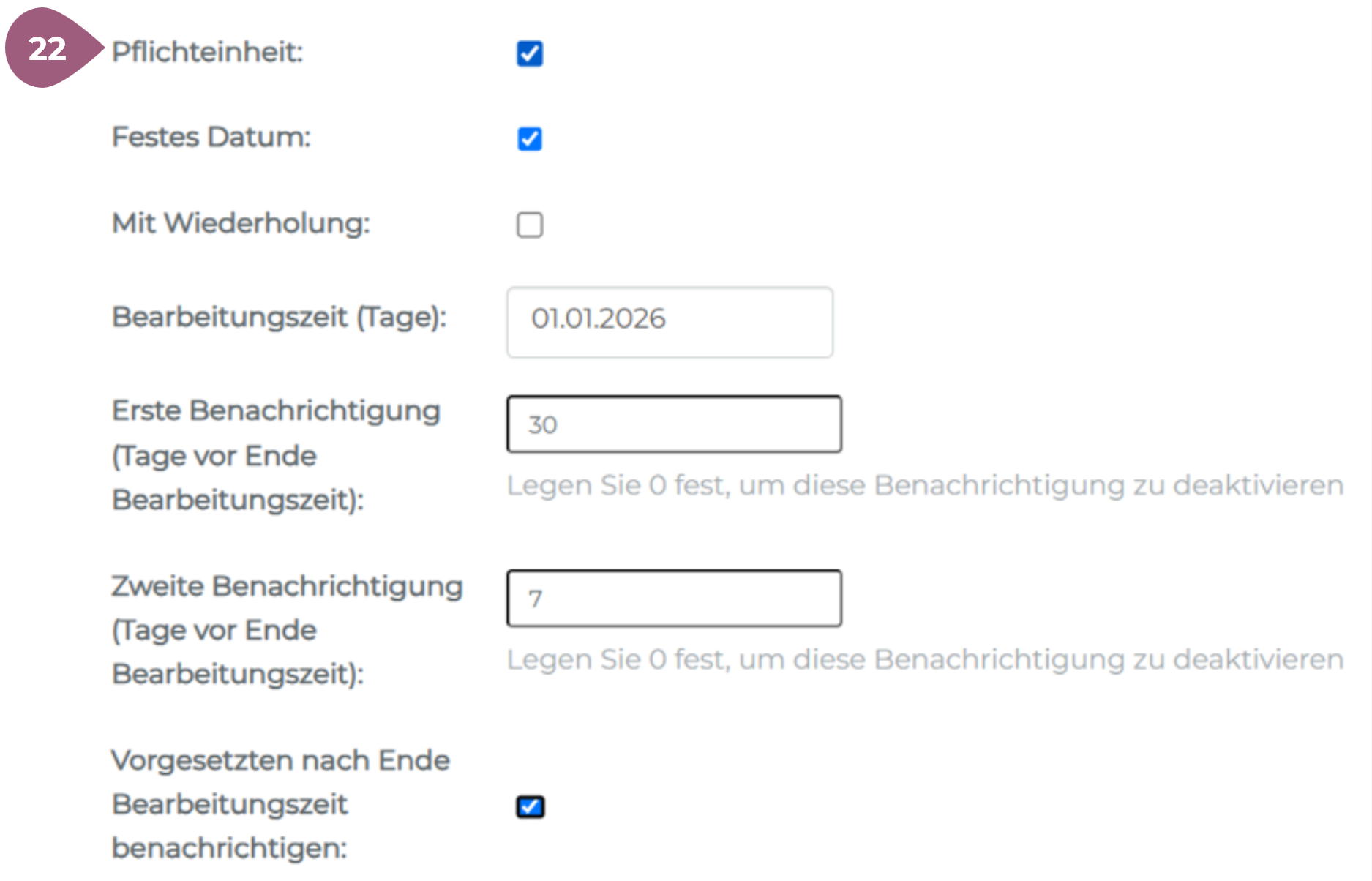Screen dimensions: 1372x881
Task: Disable the Festes Datum checkbox
Action: point(530,139)
